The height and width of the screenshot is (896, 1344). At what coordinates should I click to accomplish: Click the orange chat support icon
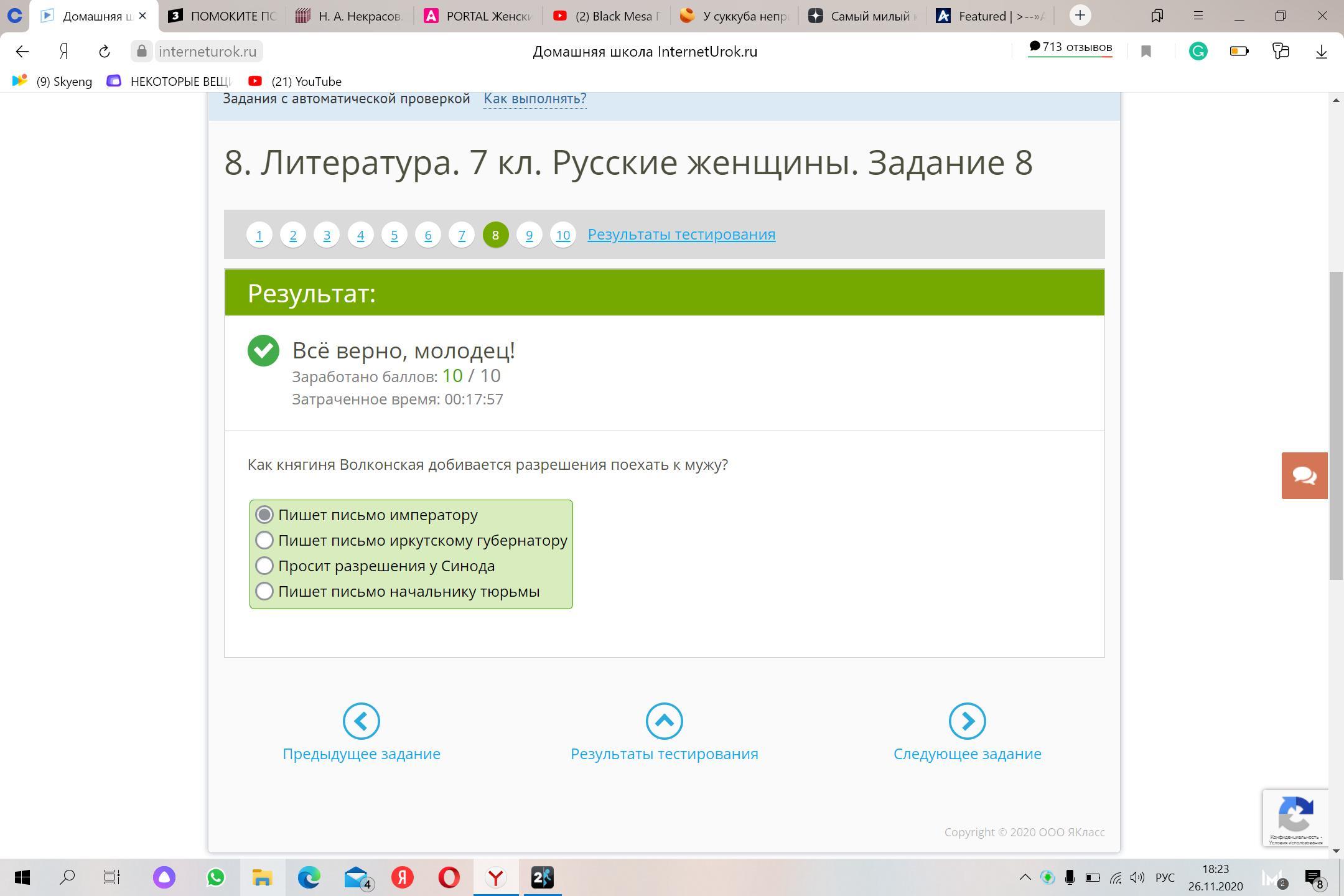[1304, 476]
